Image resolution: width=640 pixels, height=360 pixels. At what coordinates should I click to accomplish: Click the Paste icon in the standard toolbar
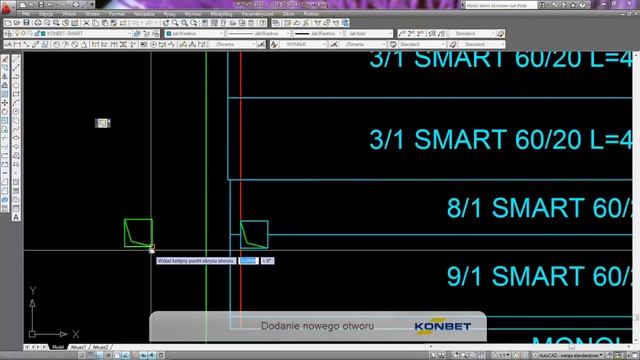104,23
